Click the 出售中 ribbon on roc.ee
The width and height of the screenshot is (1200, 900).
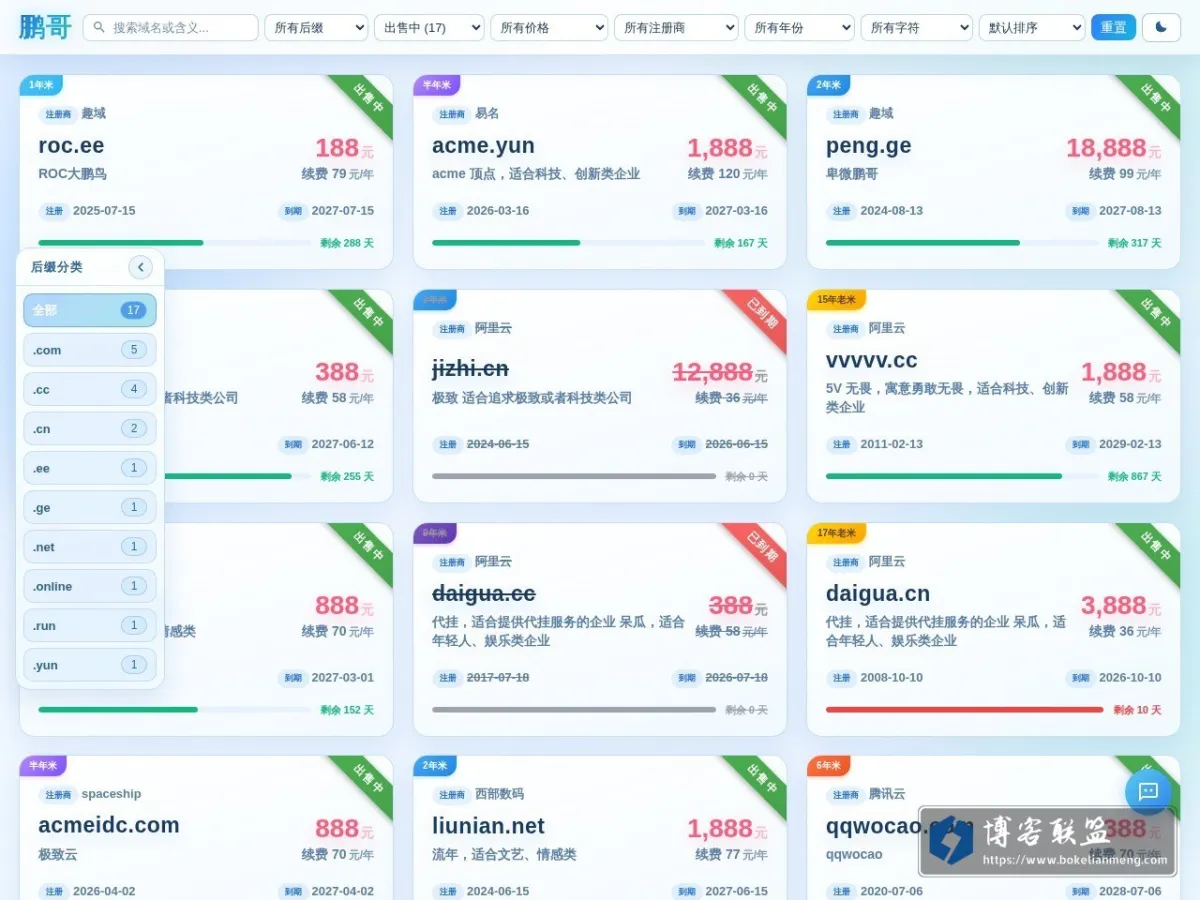click(x=368, y=100)
